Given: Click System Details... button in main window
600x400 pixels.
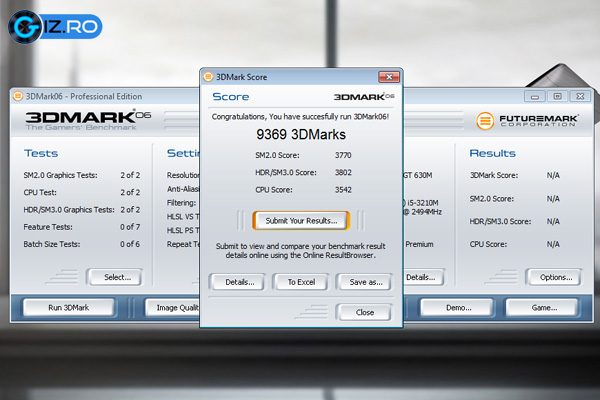Looking at the screenshot, I should pyautogui.click(x=423, y=277).
